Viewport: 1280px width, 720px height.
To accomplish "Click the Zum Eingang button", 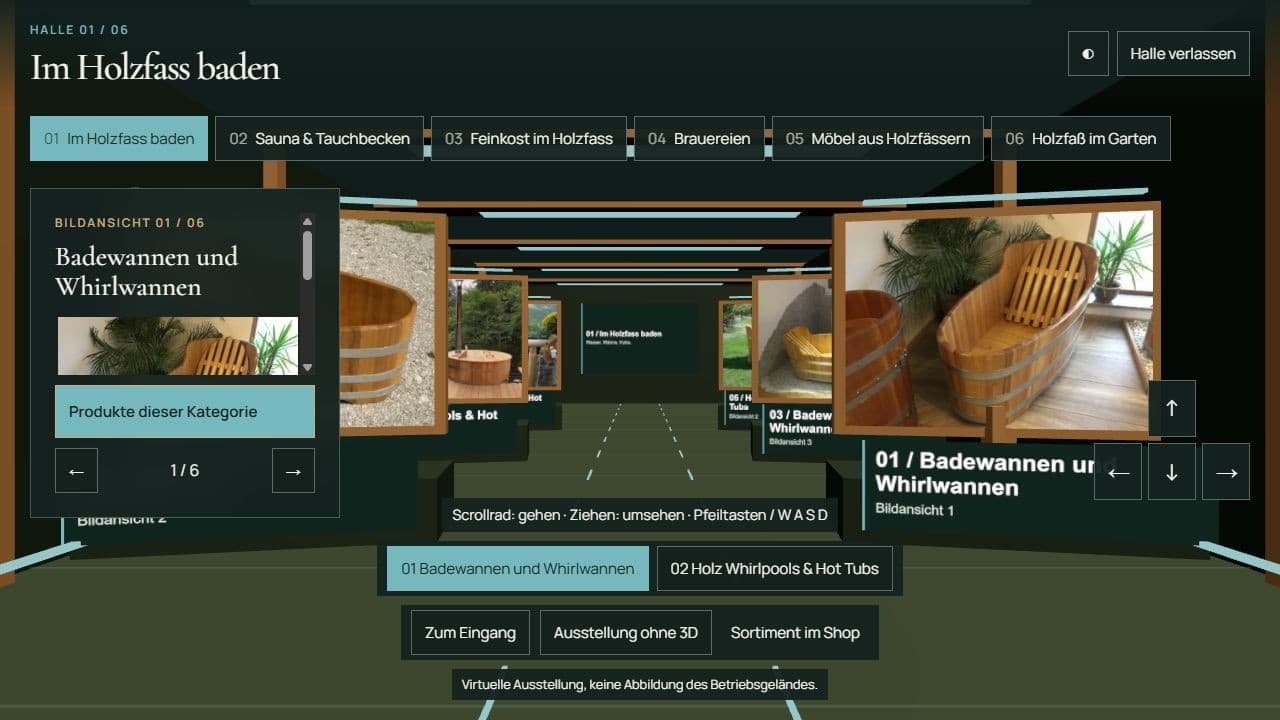I will click(470, 633).
